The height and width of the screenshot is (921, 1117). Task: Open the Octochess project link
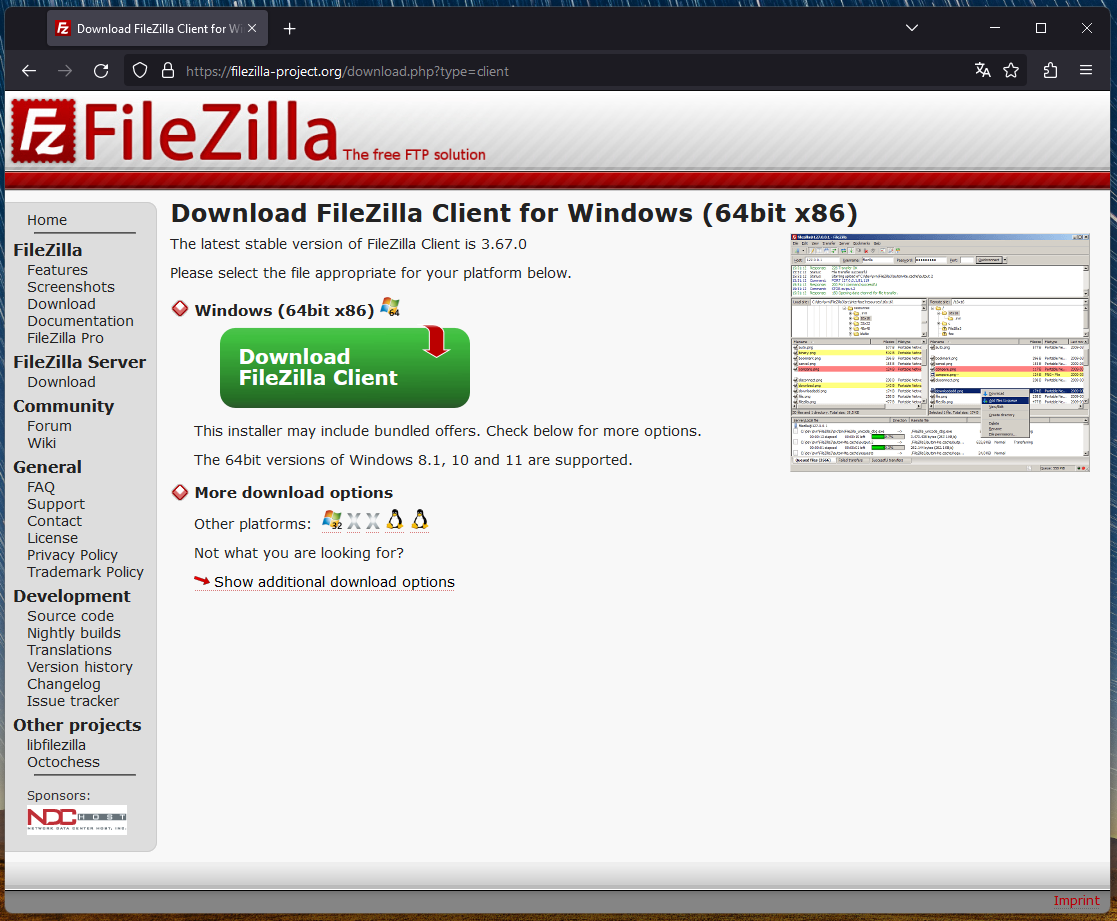tap(63, 762)
